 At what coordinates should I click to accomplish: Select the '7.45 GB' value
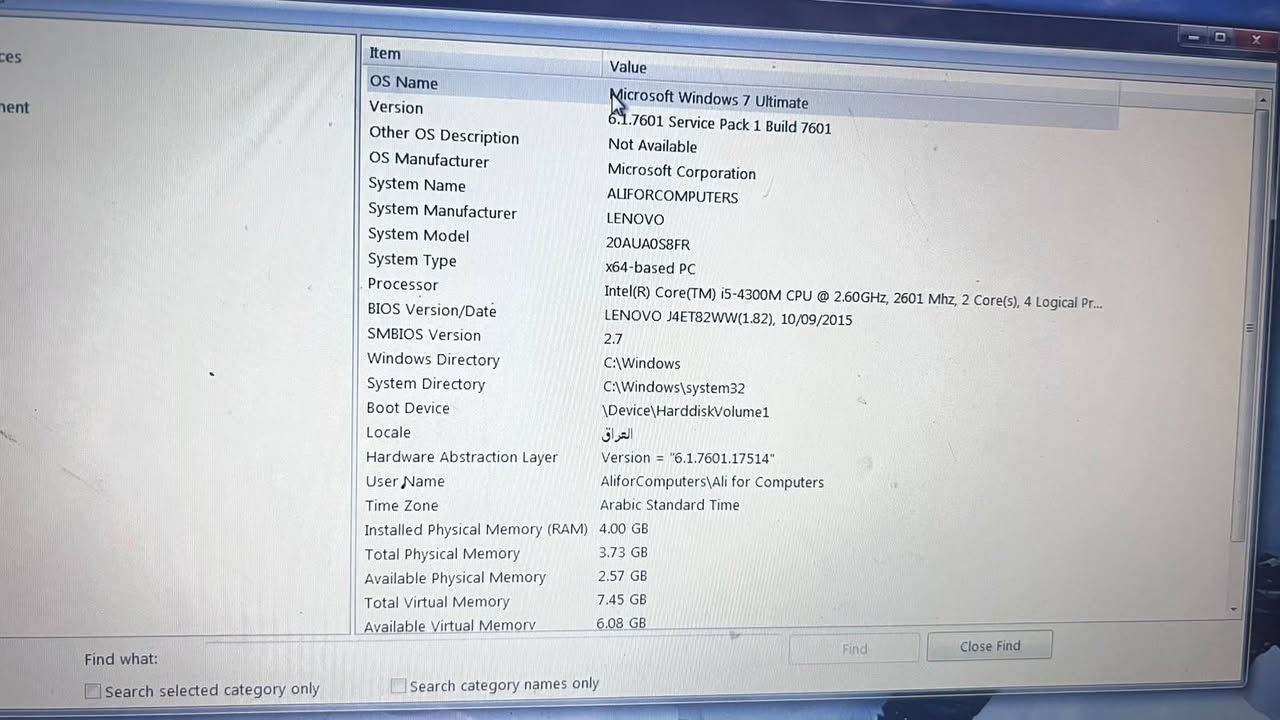622,600
